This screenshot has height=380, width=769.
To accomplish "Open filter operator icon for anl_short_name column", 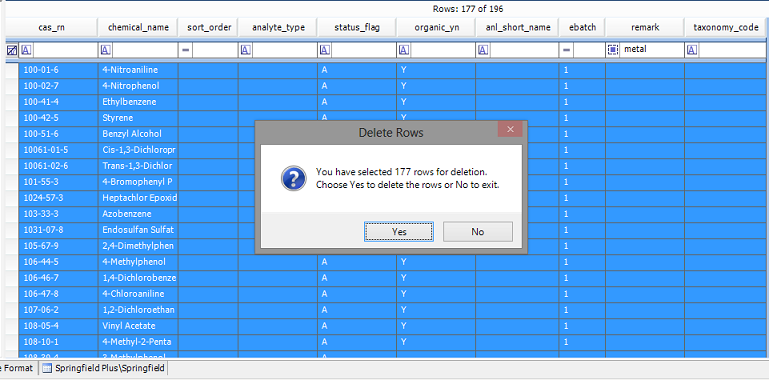I will click(483, 50).
